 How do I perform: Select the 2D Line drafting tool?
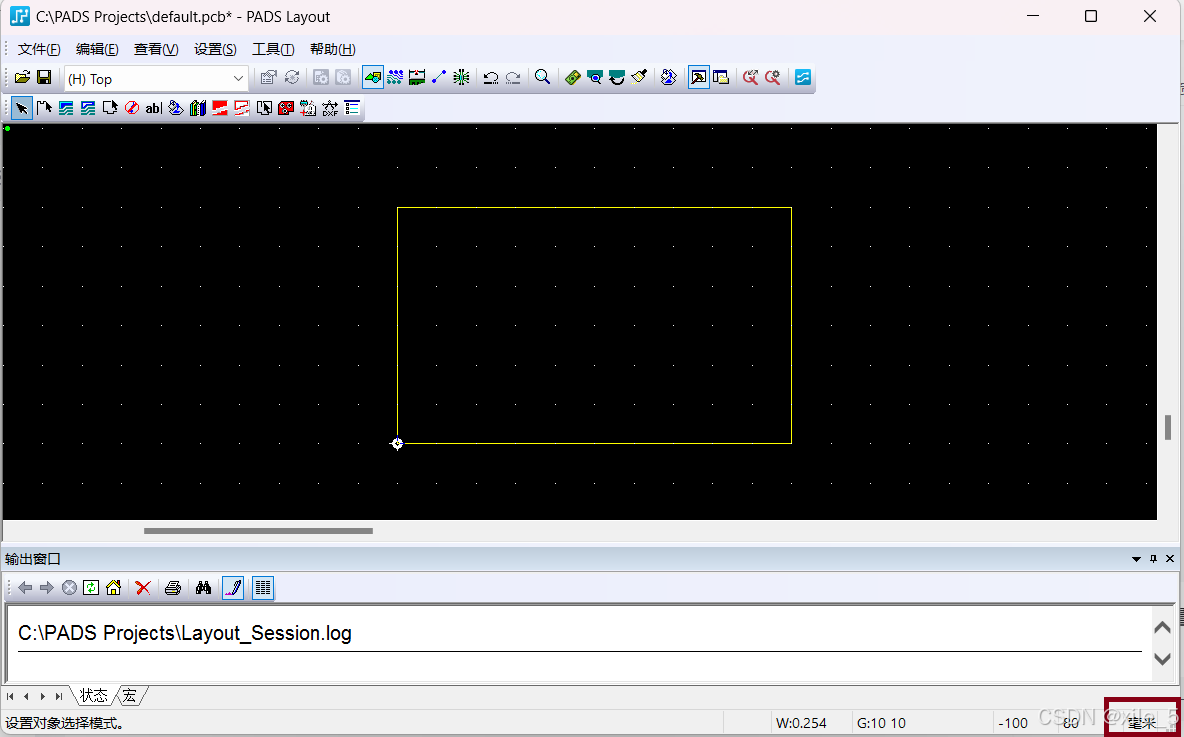[44, 108]
